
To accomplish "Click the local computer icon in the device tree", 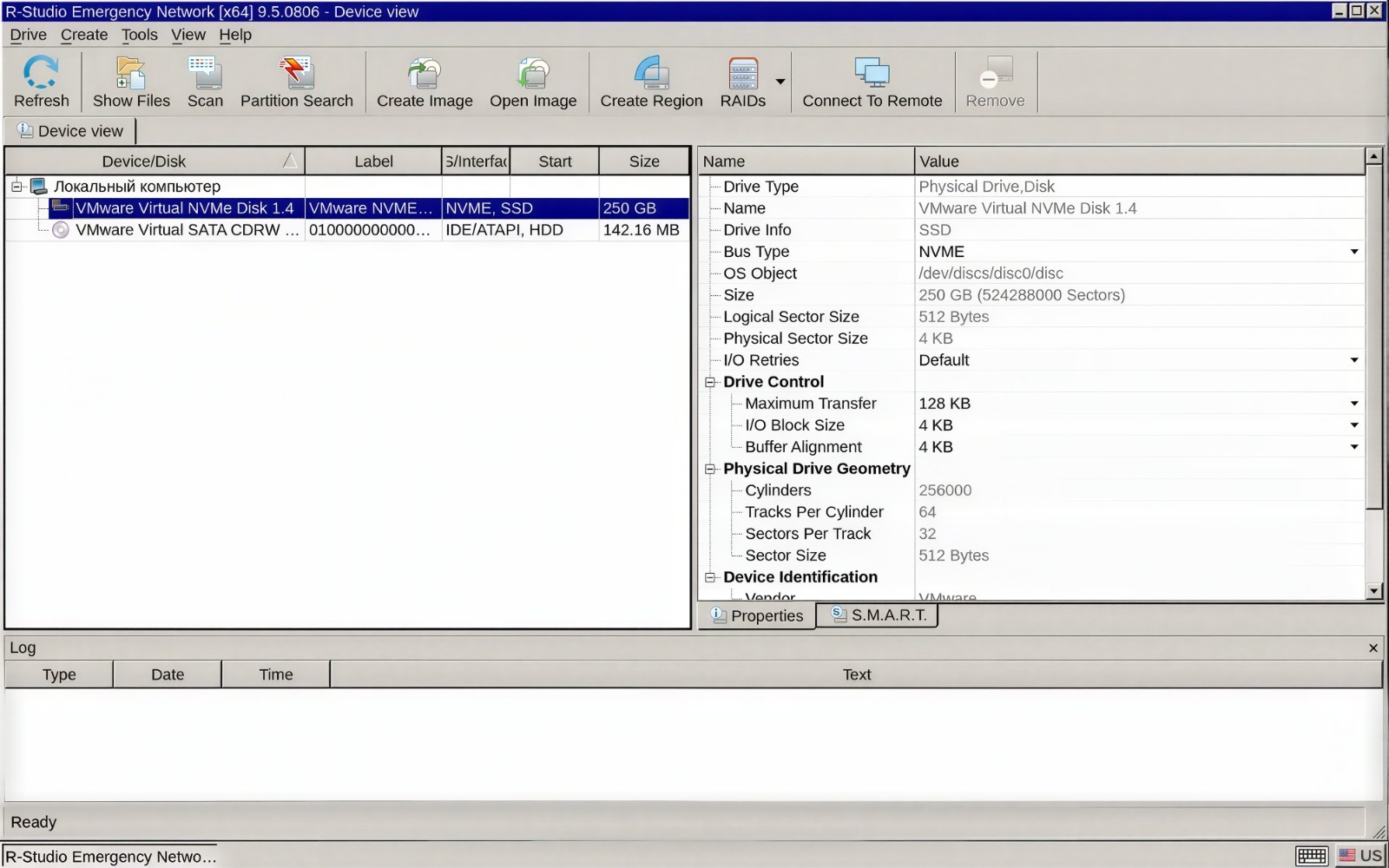I will pos(38,187).
